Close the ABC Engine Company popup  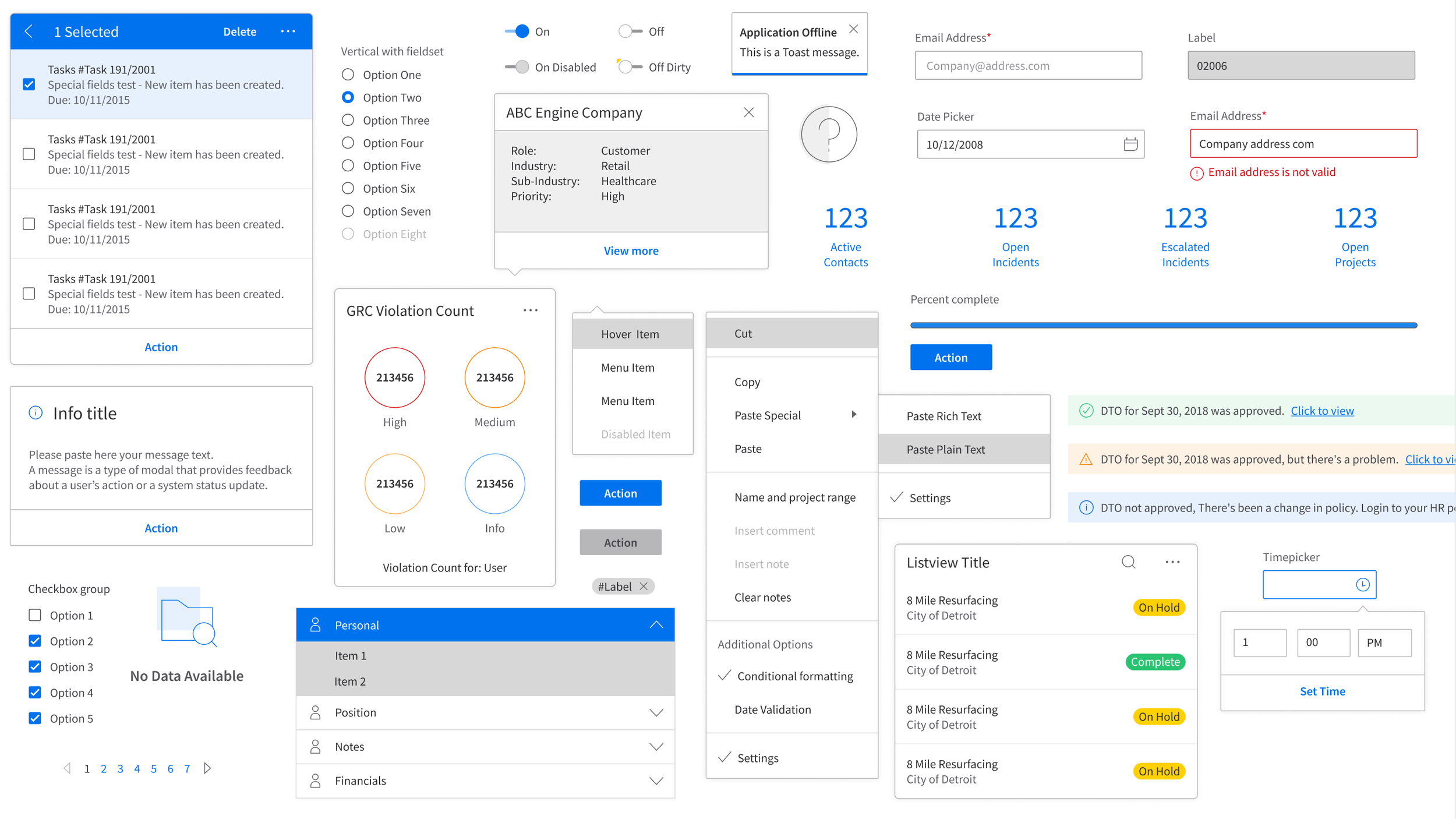(x=749, y=112)
